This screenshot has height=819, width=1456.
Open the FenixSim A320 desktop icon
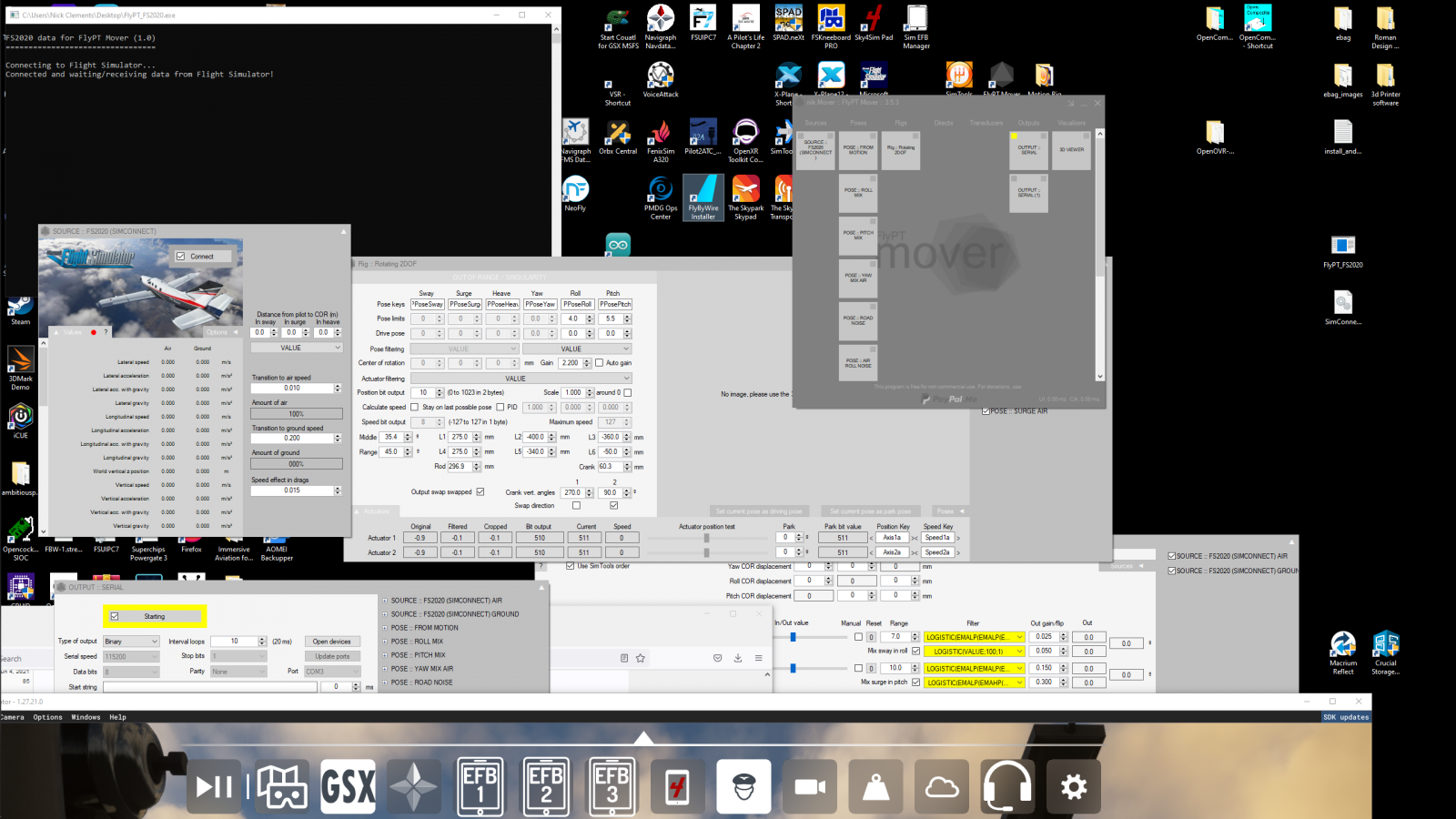tap(661, 141)
